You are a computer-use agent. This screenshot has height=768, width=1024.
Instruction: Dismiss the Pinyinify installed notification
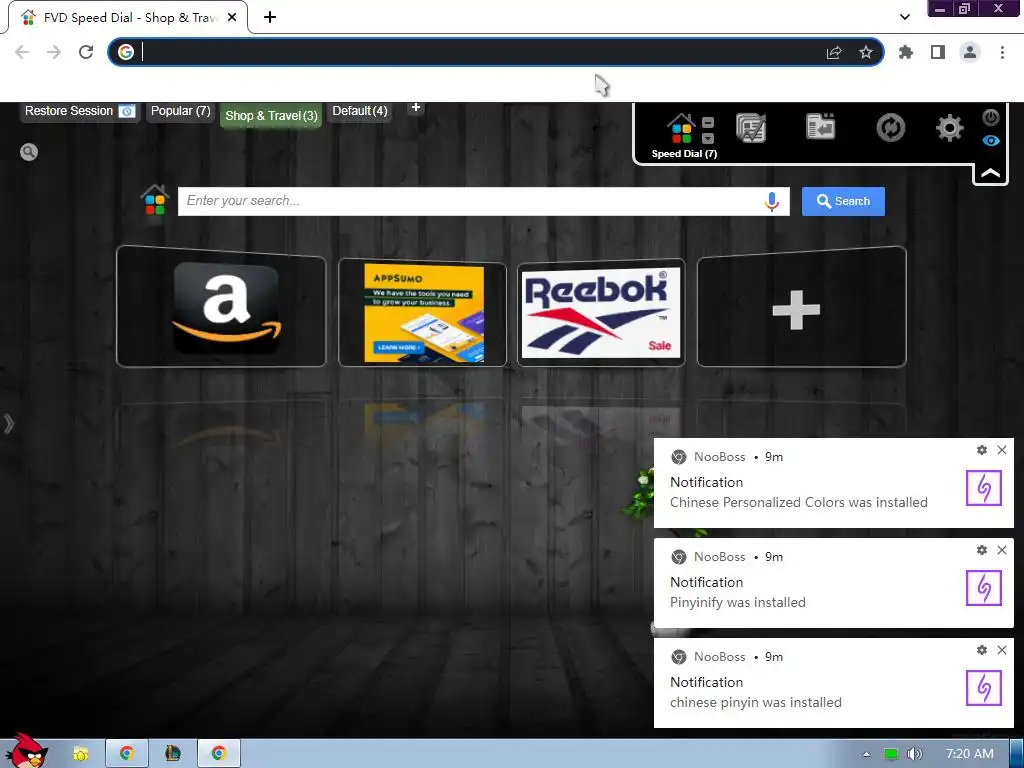click(x=1002, y=550)
